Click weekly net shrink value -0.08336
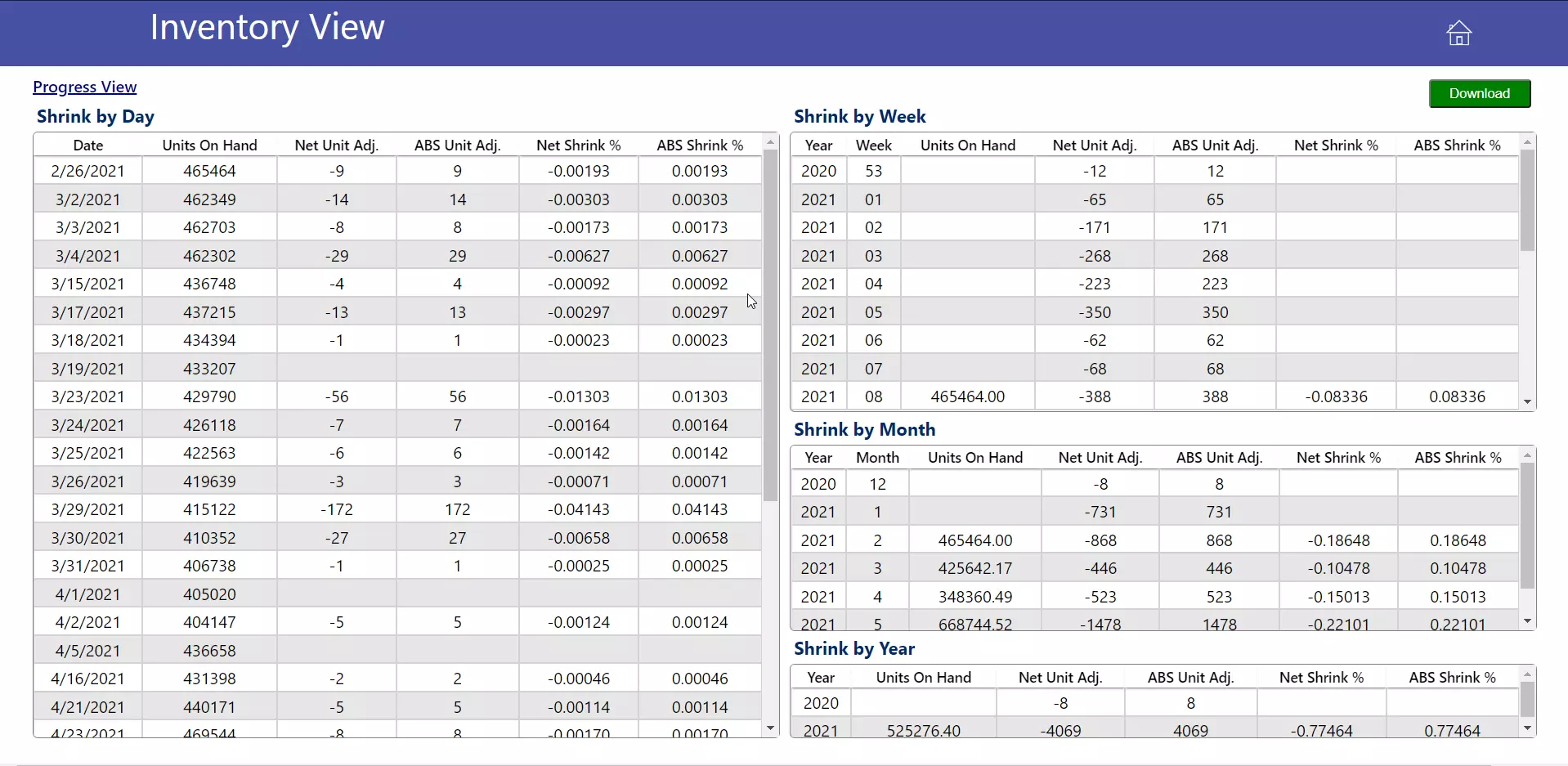The width and height of the screenshot is (1568, 766). 1336,396
